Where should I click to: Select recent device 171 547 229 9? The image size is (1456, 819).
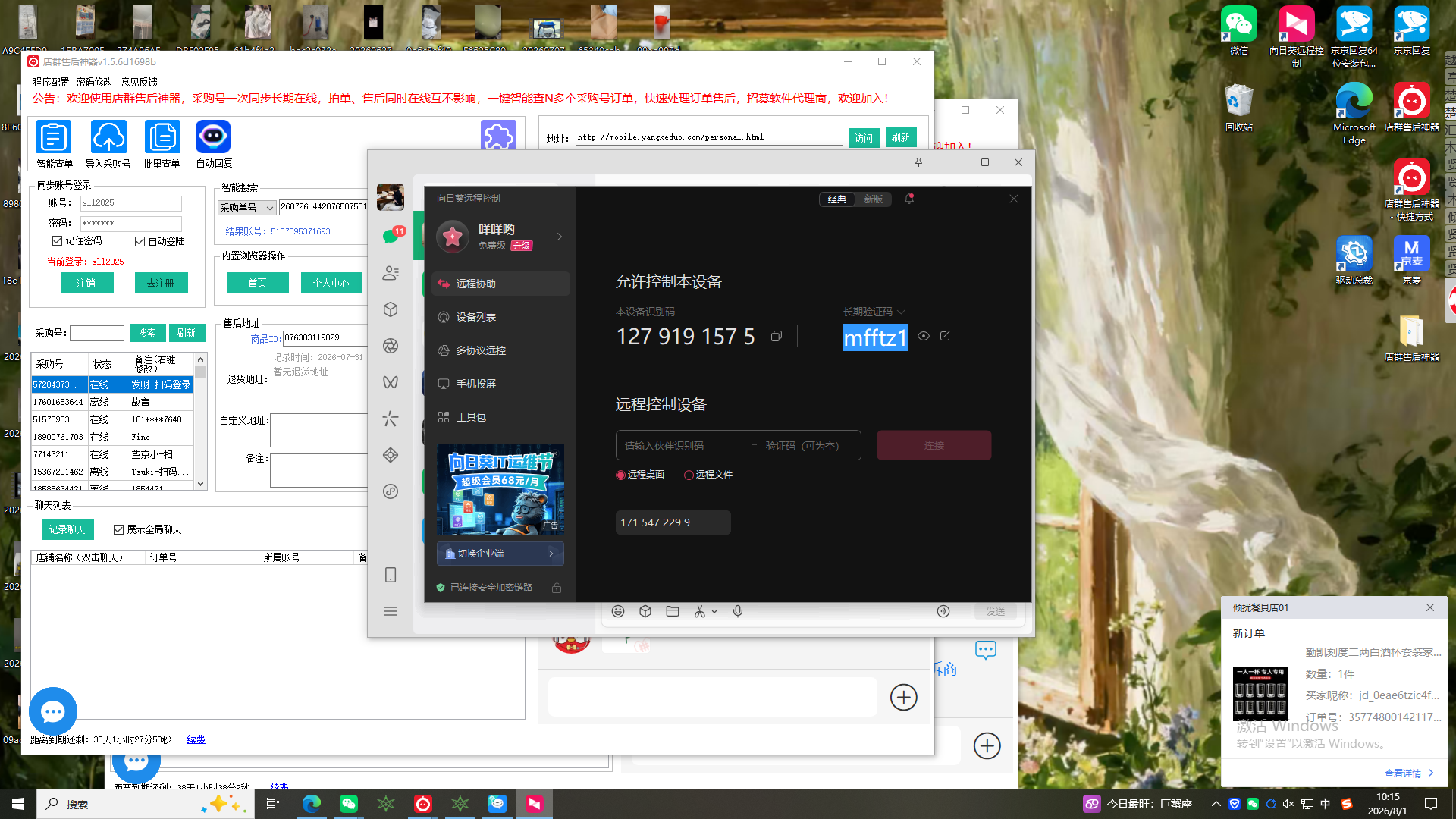(x=673, y=522)
